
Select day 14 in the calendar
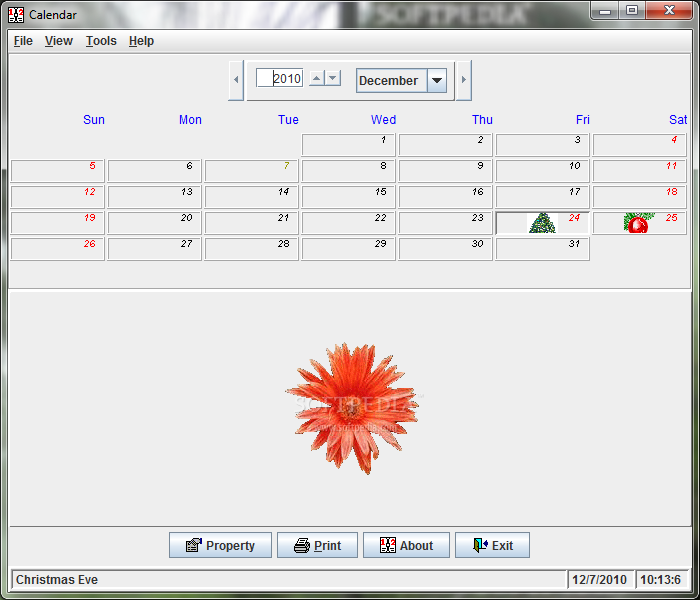click(x=251, y=197)
